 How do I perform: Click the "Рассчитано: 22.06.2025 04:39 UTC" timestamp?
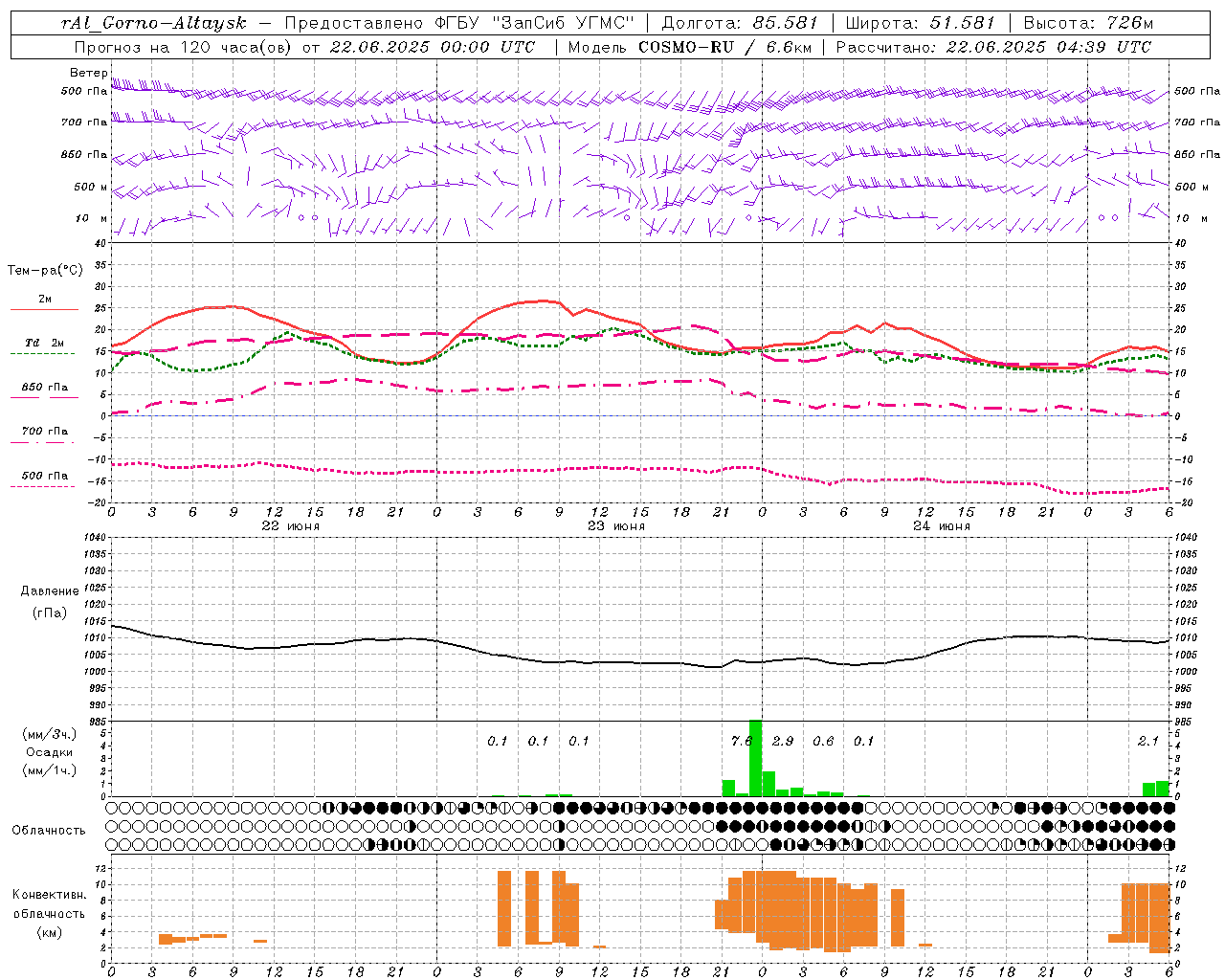(x=993, y=47)
